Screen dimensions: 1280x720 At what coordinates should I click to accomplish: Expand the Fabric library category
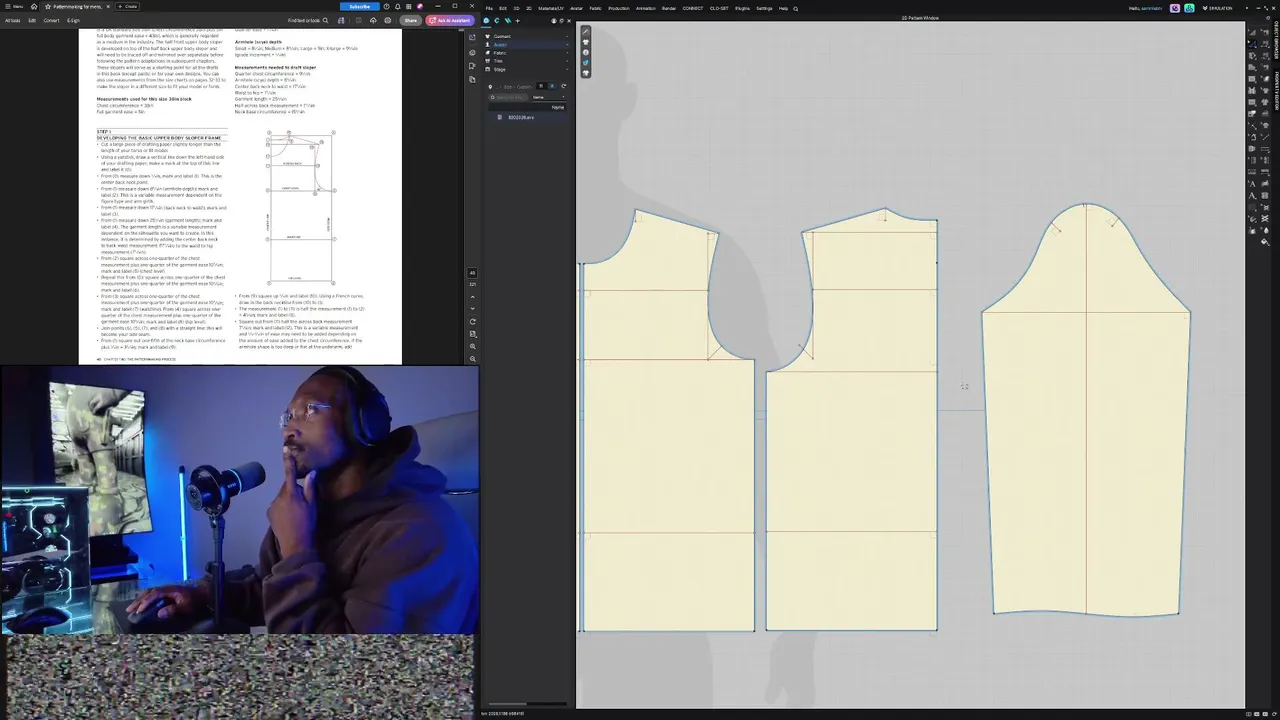526,53
